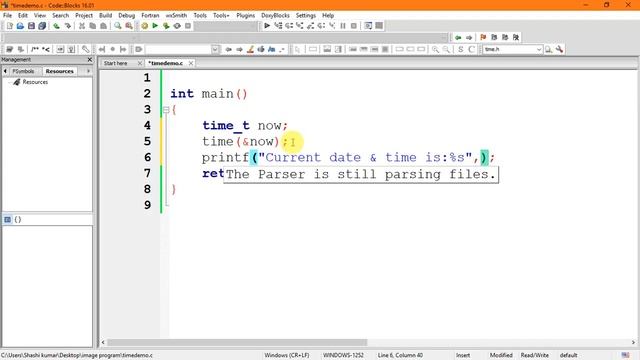
Task: Open the Build menu
Action: pos(105,15)
